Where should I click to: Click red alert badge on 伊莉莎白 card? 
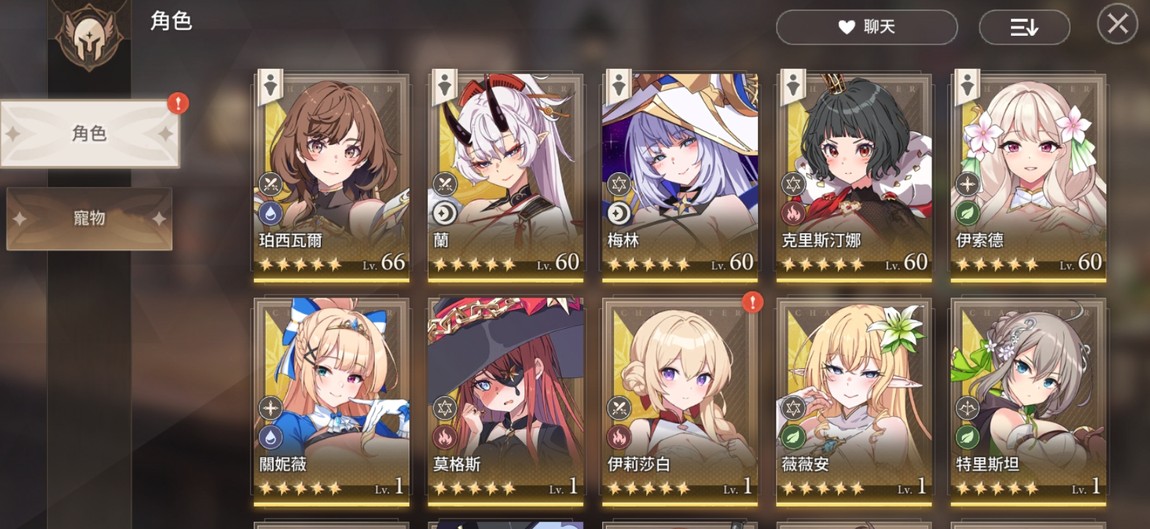pyautogui.click(x=752, y=302)
